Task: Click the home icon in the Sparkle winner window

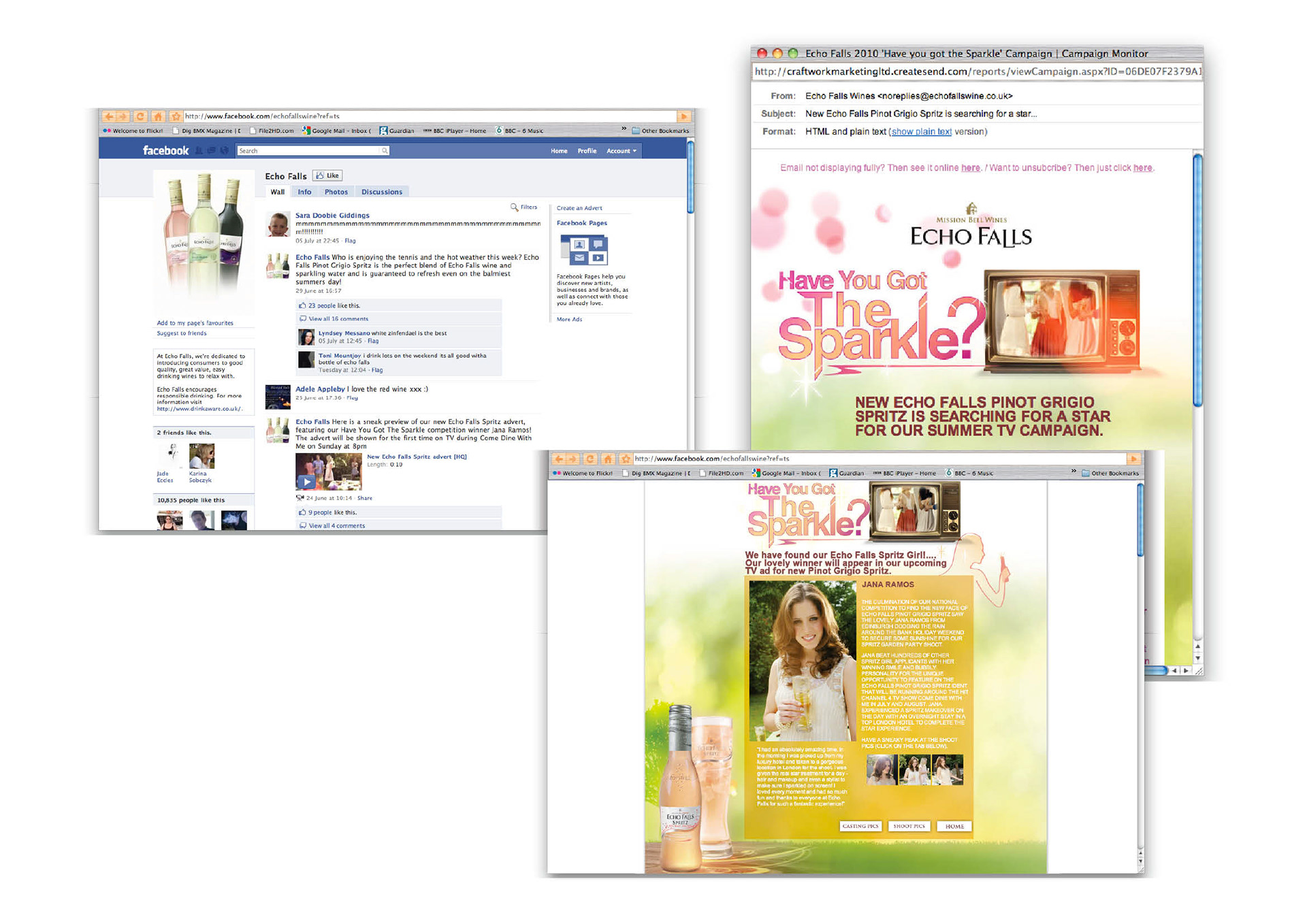Action: click(x=608, y=459)
